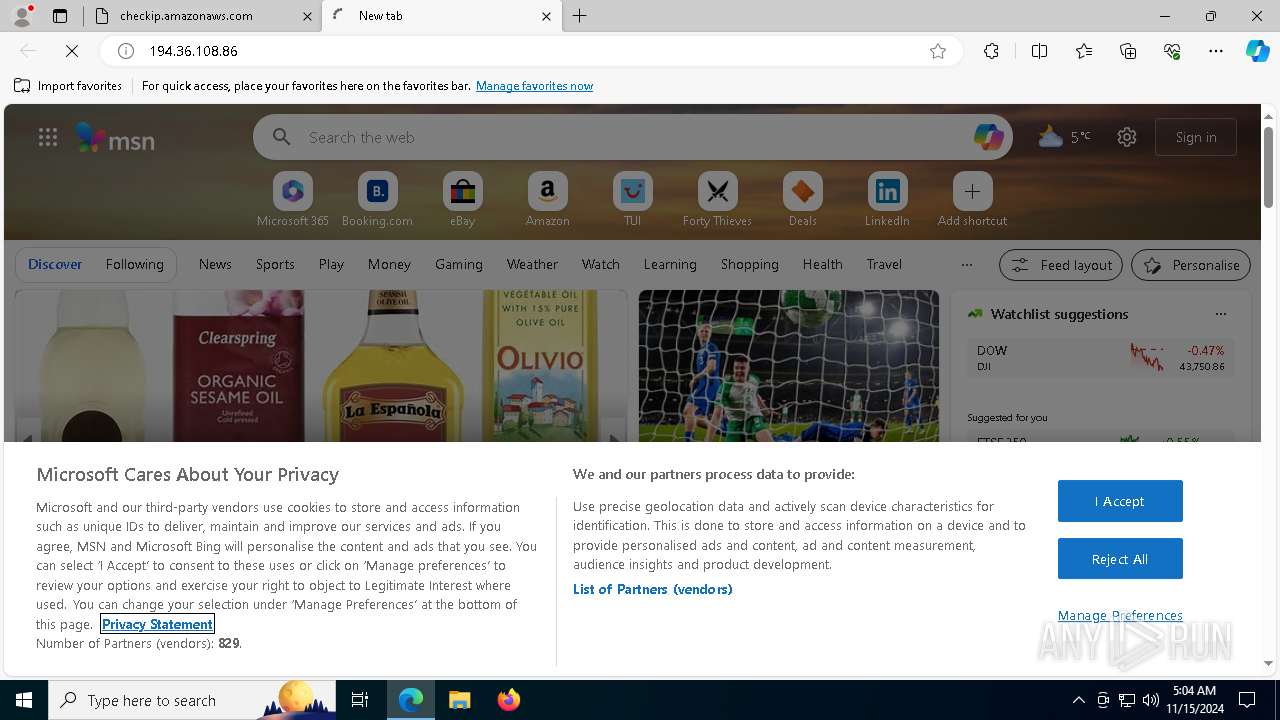1280x720 pixels.
Task: Open the cooking oils article image
Action: pyautogui.click(x=321, y=366)
